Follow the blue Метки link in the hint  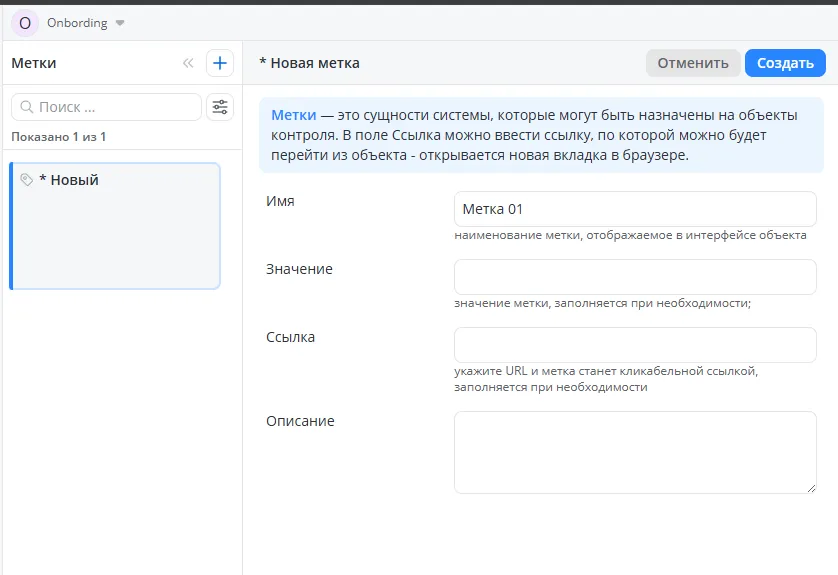pyautogui.click(x=294, y=115)
